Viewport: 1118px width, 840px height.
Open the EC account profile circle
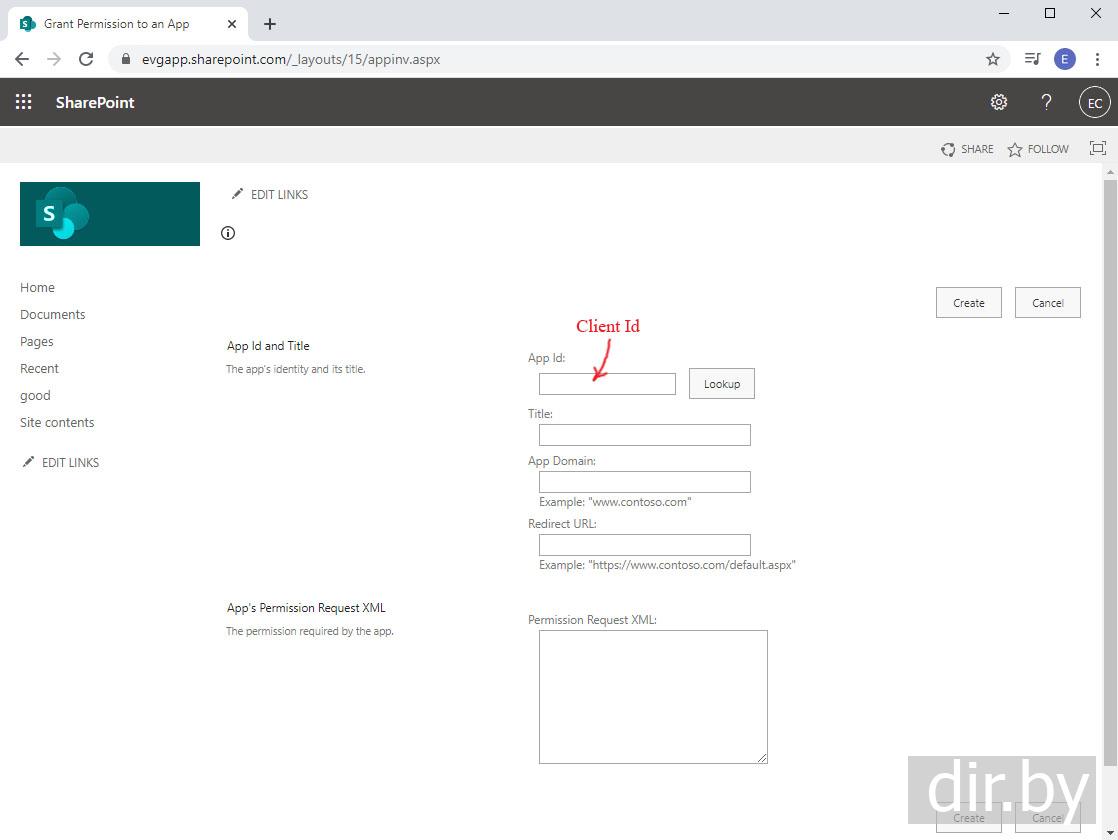1094,103
